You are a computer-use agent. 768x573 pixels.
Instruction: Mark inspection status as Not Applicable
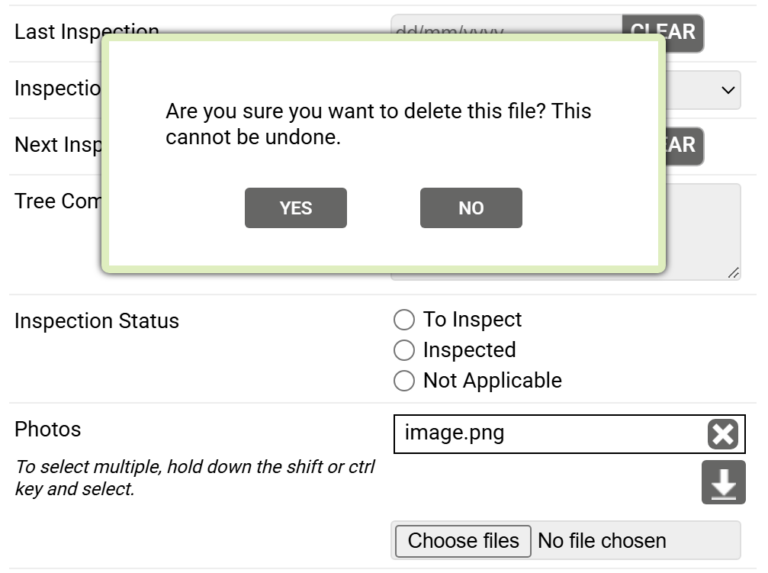click(x=404, y=381)
